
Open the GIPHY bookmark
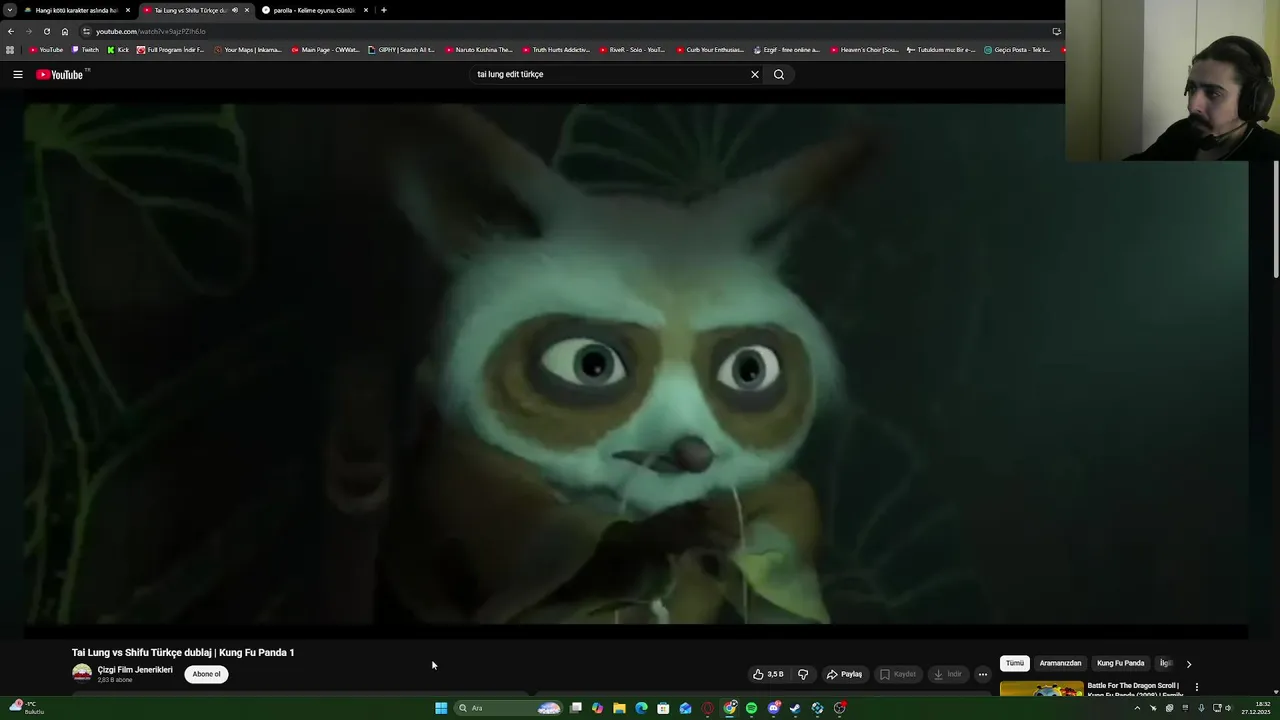coord(401,49)
